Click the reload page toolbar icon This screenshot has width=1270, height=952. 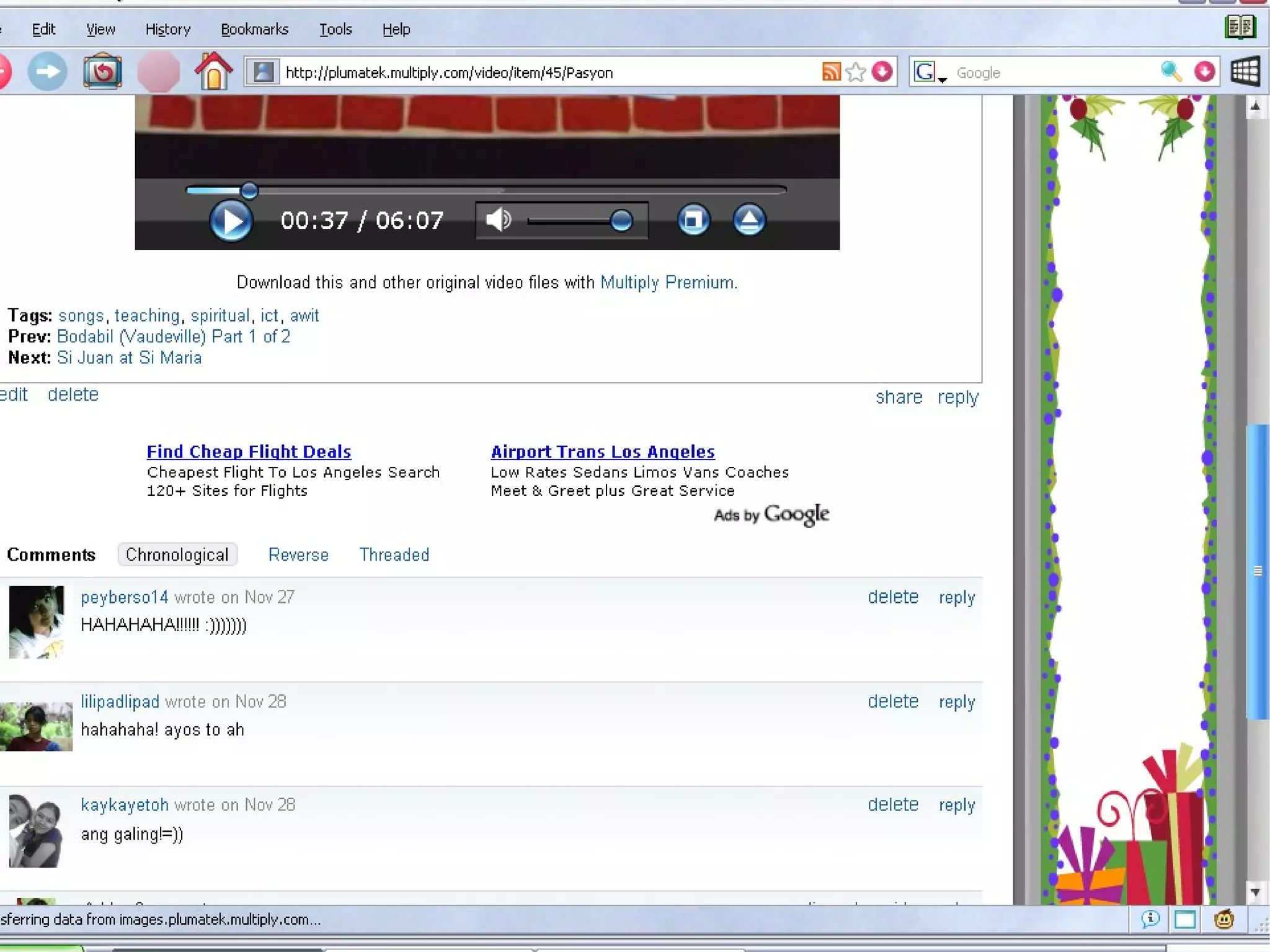tap(102, 72)
